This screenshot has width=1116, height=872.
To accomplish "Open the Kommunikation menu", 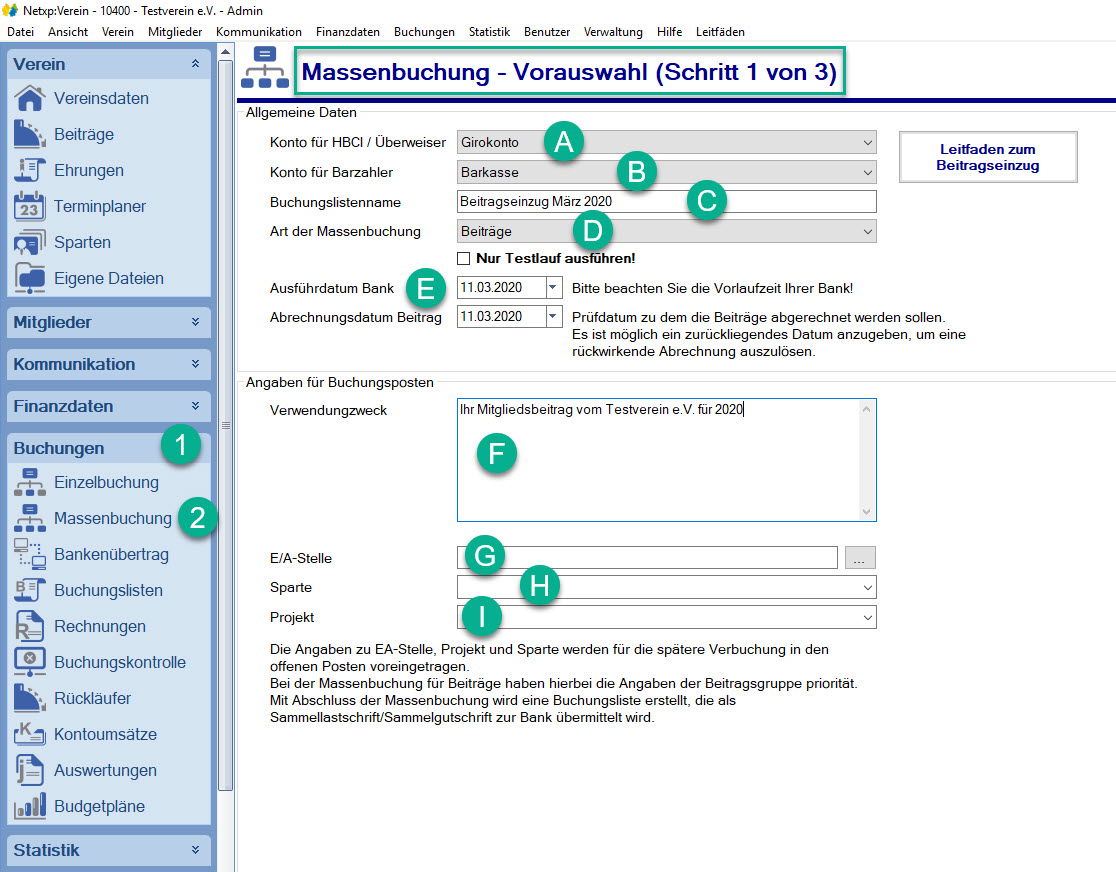I will tap(259, 32).
